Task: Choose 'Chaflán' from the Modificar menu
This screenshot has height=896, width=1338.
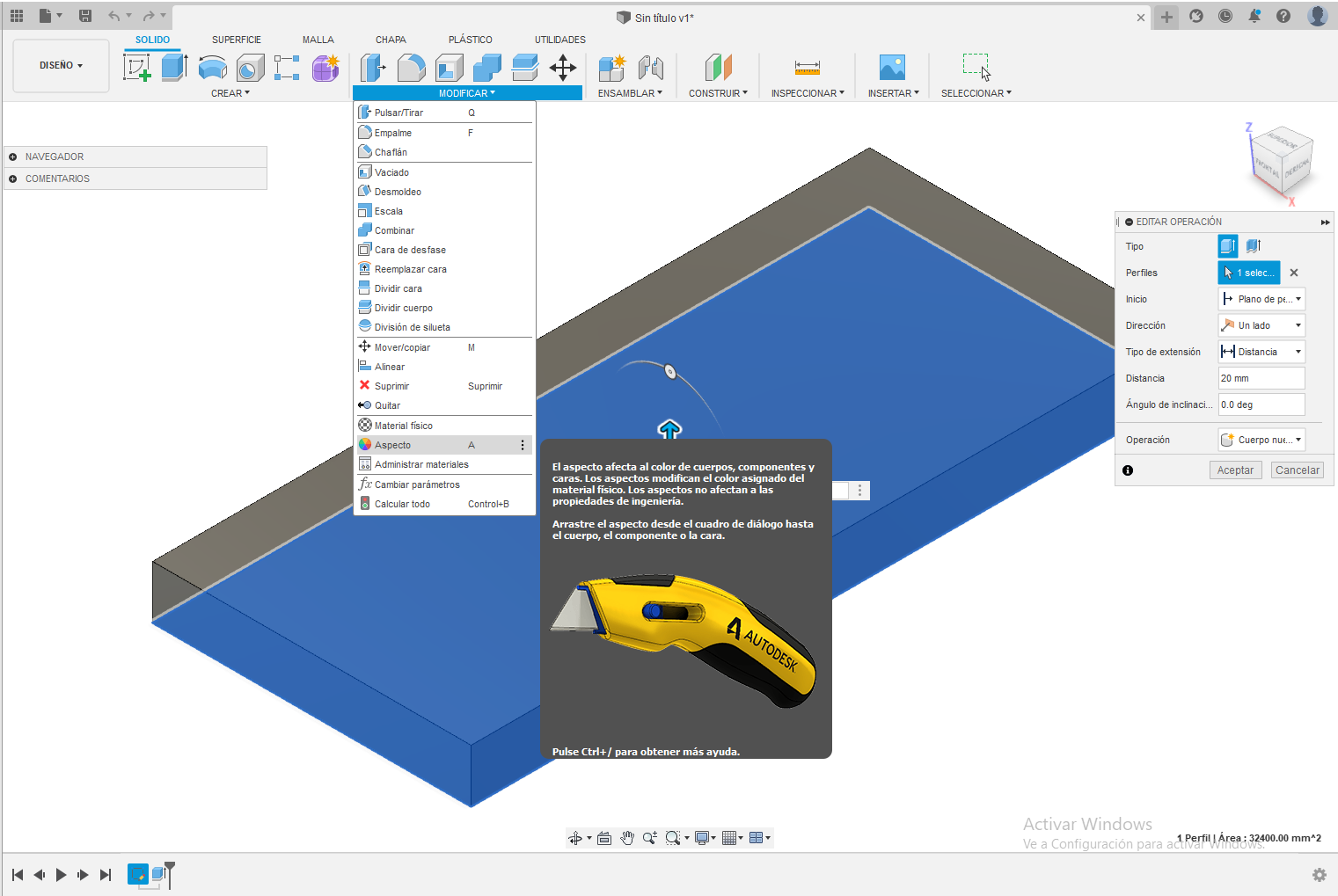Action: [x=444, y=152]
